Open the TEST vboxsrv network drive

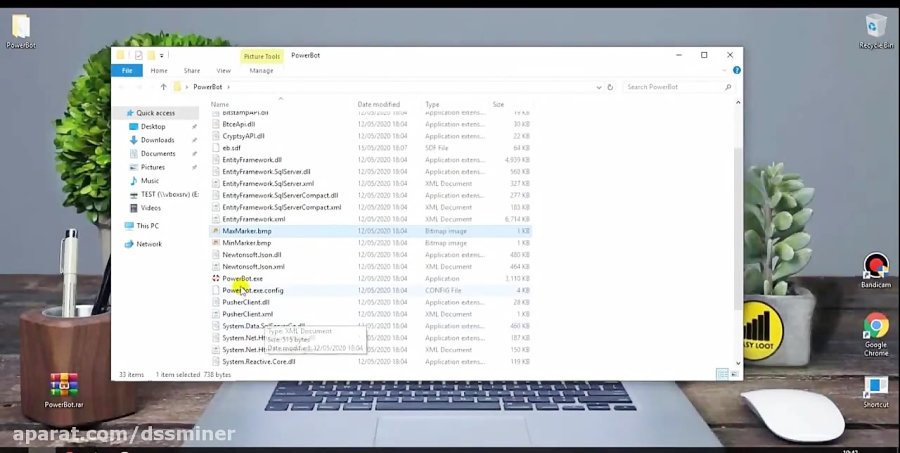pos(169,195)
